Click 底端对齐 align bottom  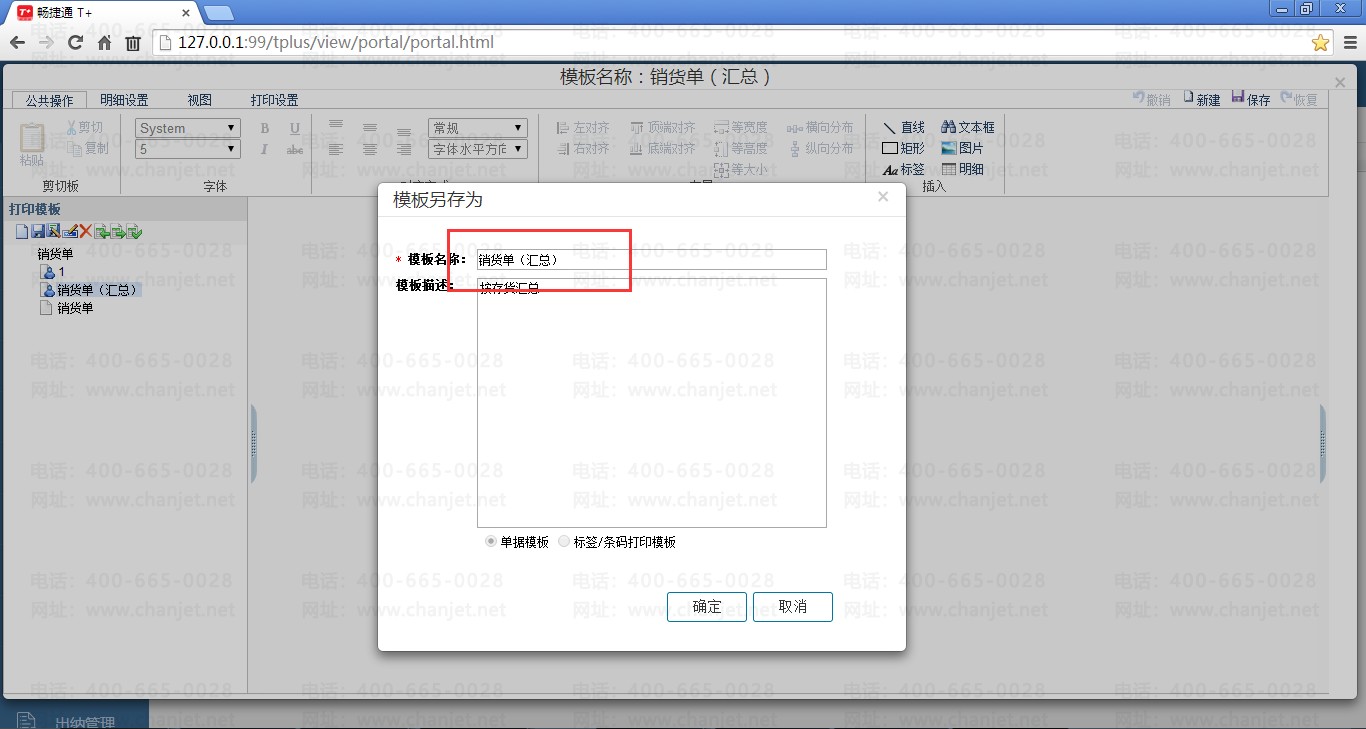[x=663, y=148]
